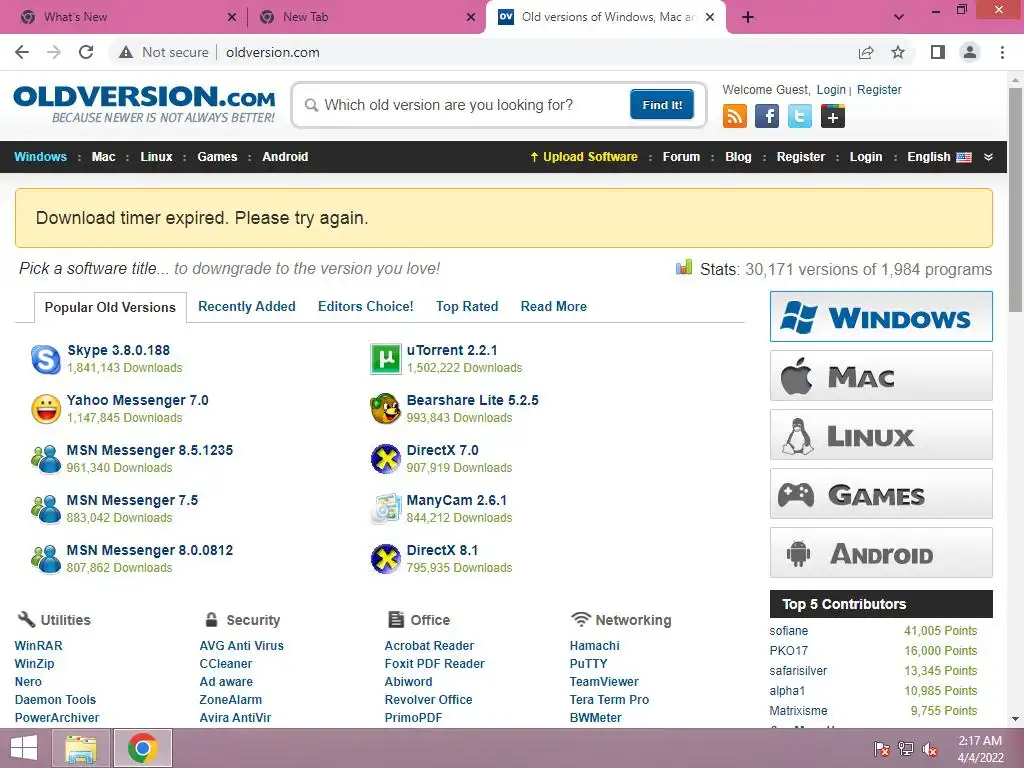The width and height of the screenshot is (1024, 768).
Task: Click the Not secure warning icon
Action: (126, 52)
